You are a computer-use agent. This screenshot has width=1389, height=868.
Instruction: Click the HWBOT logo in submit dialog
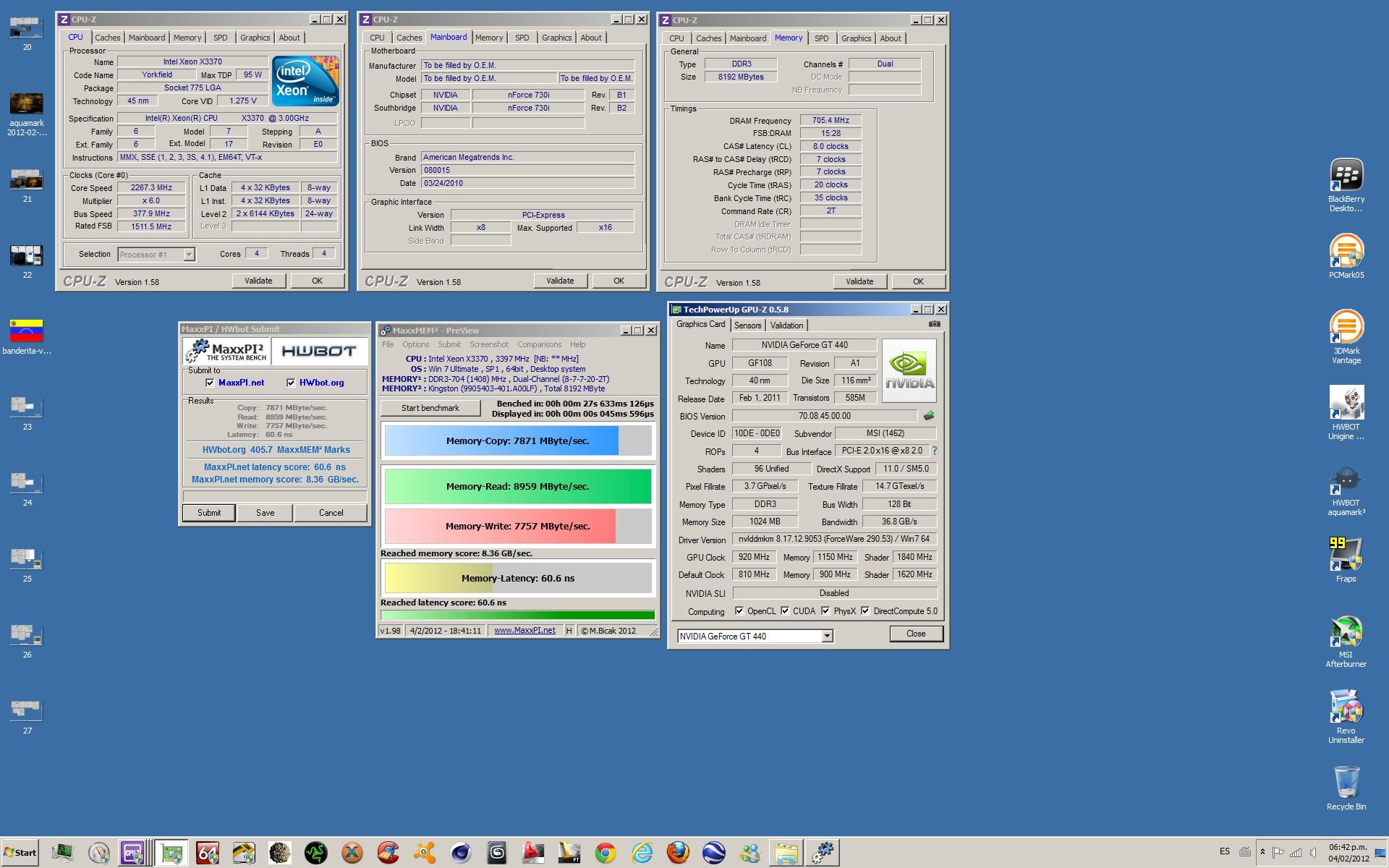[x=318, y=352]
